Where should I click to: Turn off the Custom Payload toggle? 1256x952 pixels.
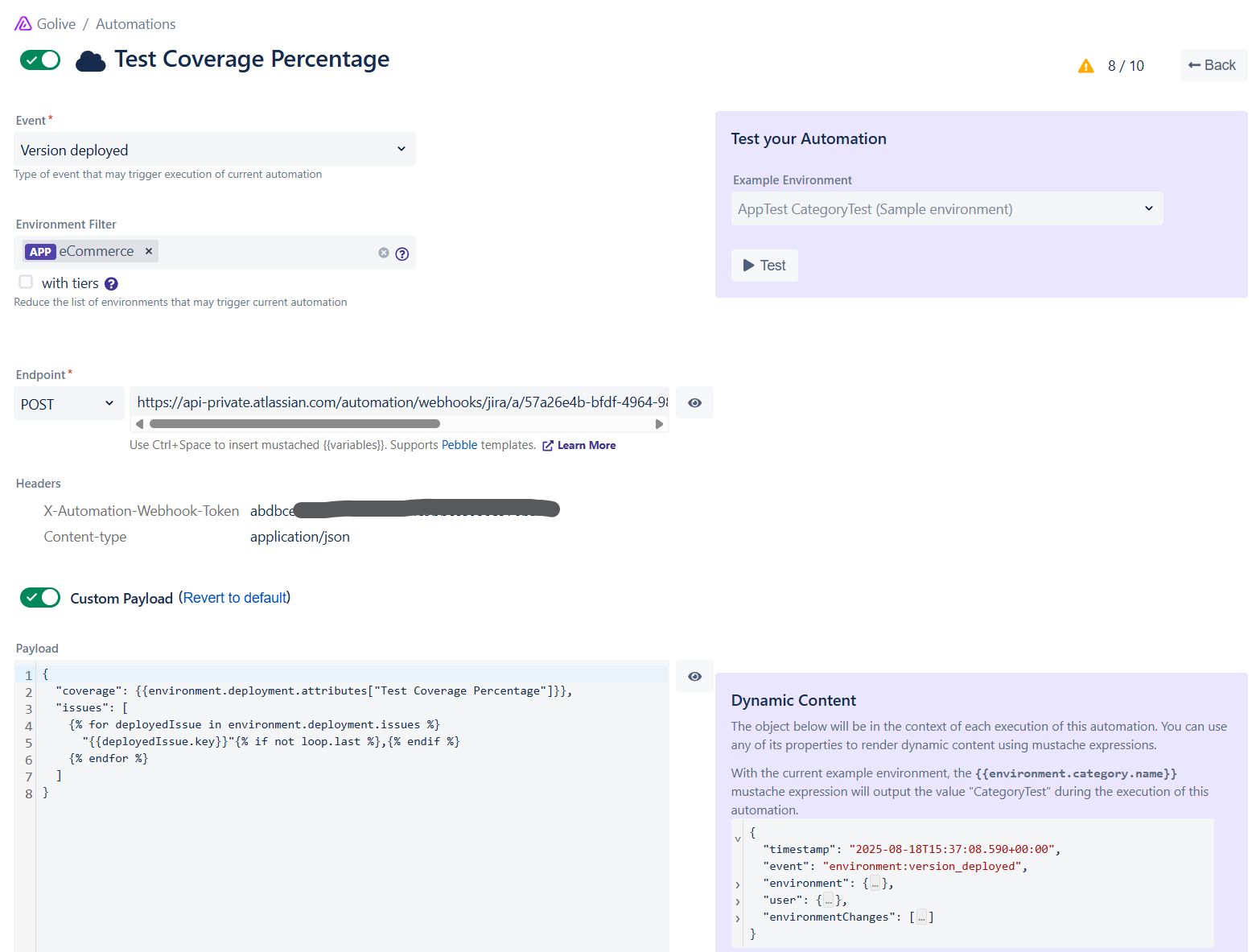tap(40, 598)
